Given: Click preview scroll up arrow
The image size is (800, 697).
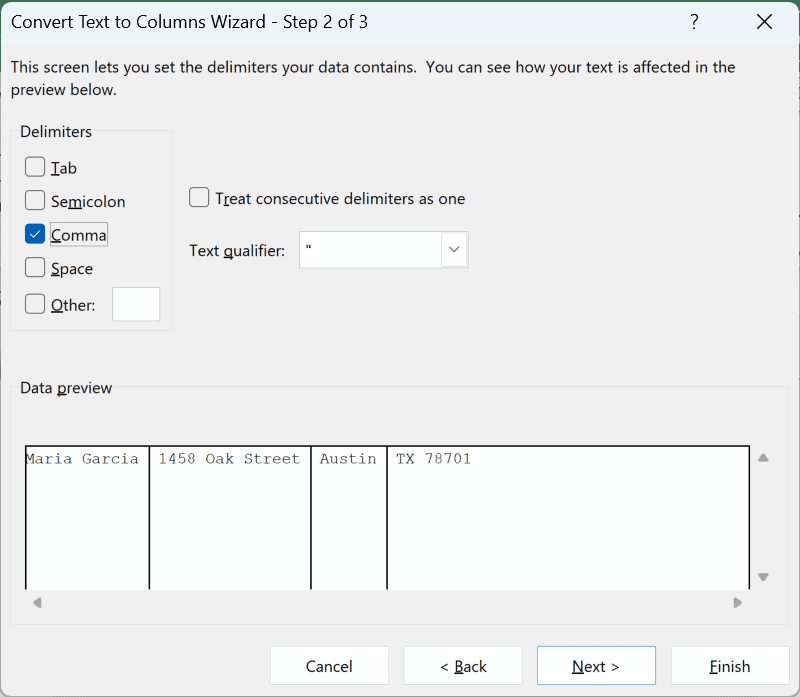Looking at the screenshot, I should [x=763, y=458].
